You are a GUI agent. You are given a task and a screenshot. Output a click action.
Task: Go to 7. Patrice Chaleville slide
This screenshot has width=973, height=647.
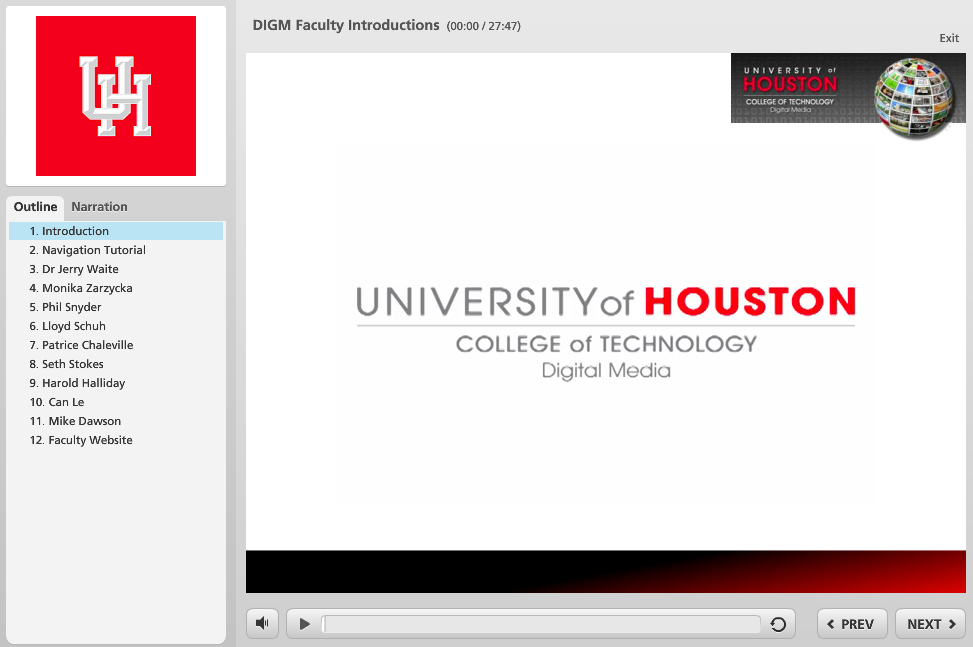point(116,345)
